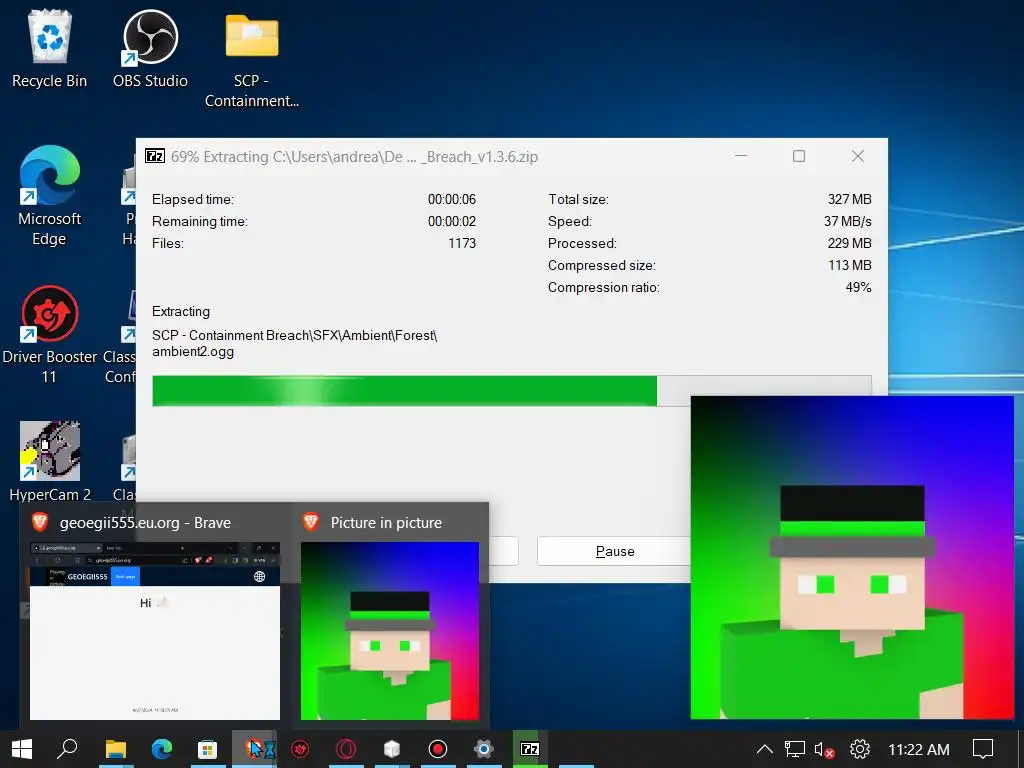1024x768 pixels.
Task: Open Microsoft Edge desktop shortcut
Action: click(50, 195)
